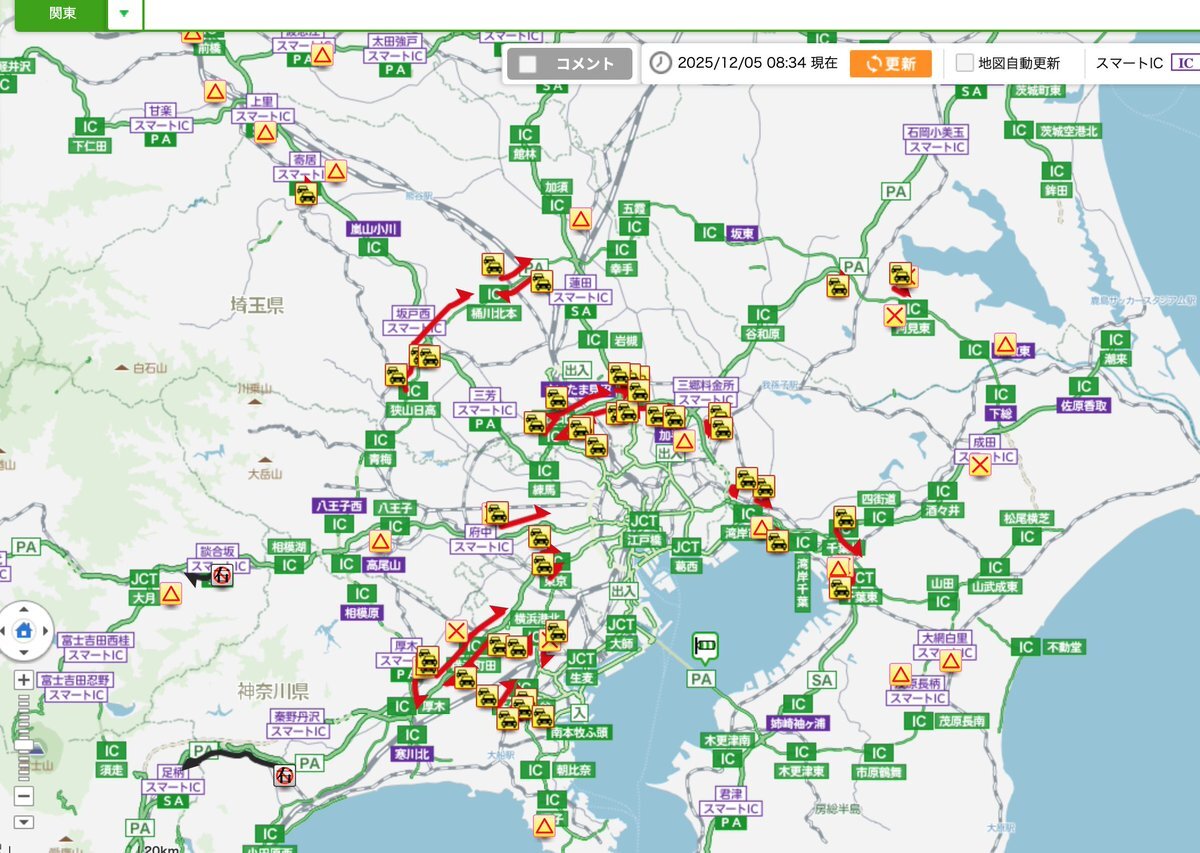Select the 桶川北本 interchange label
Image resolution: width=1200 pixels, height=853 pixels.
point(494,313)
